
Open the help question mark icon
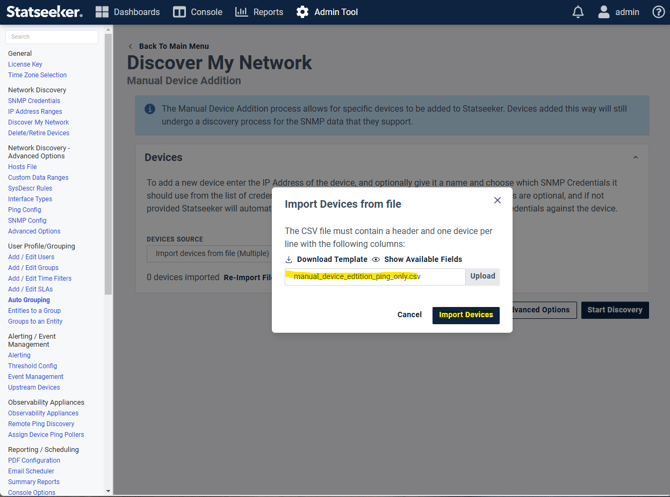click(x=658, y=12)
